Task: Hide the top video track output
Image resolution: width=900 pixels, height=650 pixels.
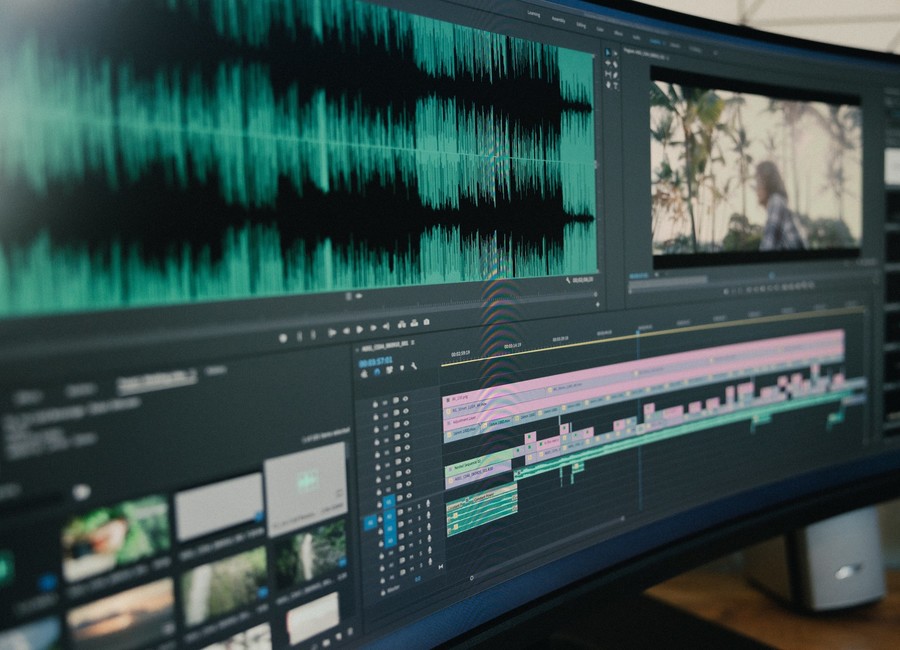Action: pos(405,398)
